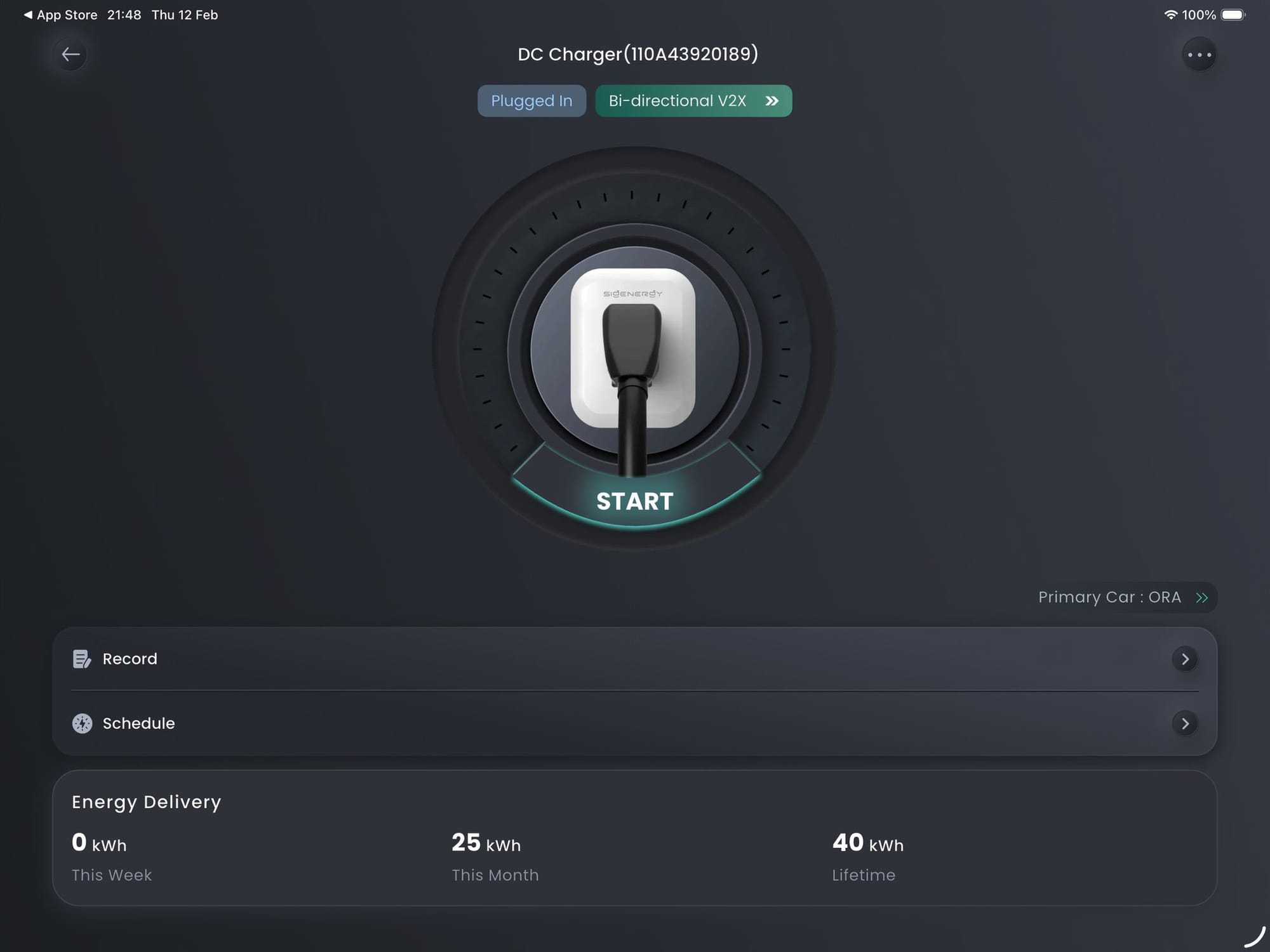Start charging with the START button
The width and height of the screenshot is (1270, 952).
pyautogui.click(x=635, y=501)
